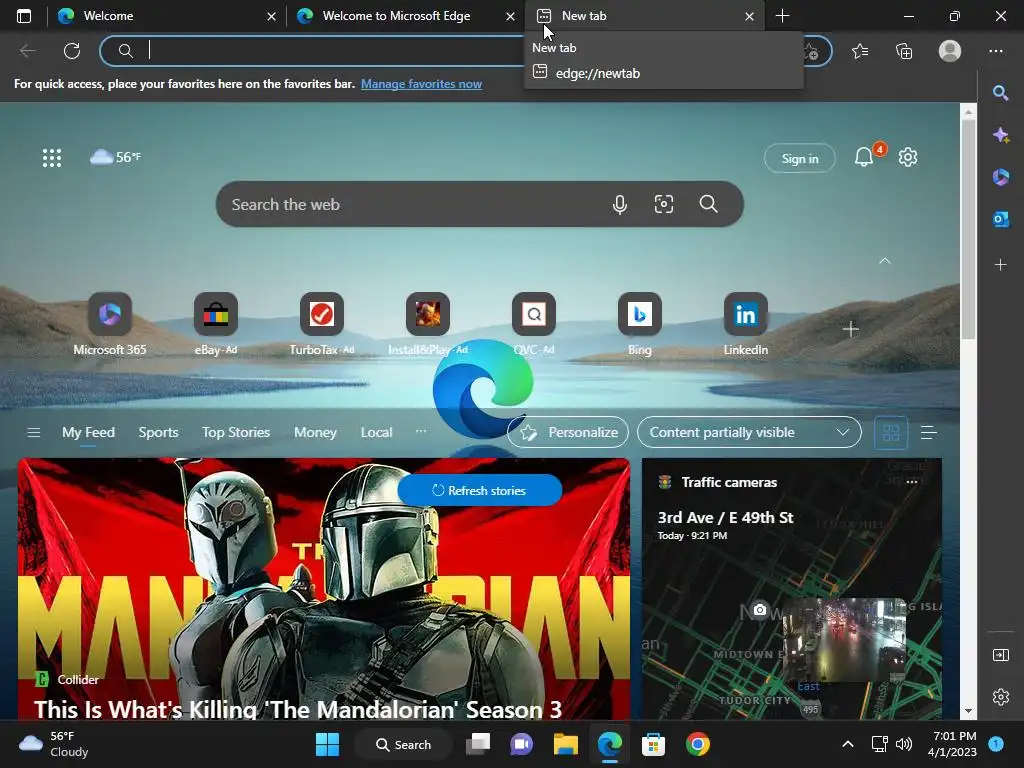Open The Mandalorian Season 3 headline
This screenshot has width=1024, height=768.
(298, 709)
